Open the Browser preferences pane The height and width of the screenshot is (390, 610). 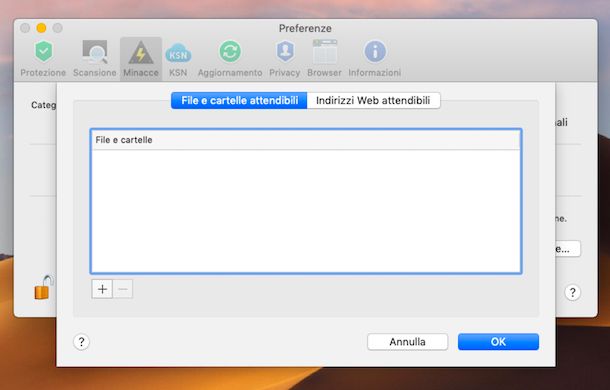click(x=324, y=58)
